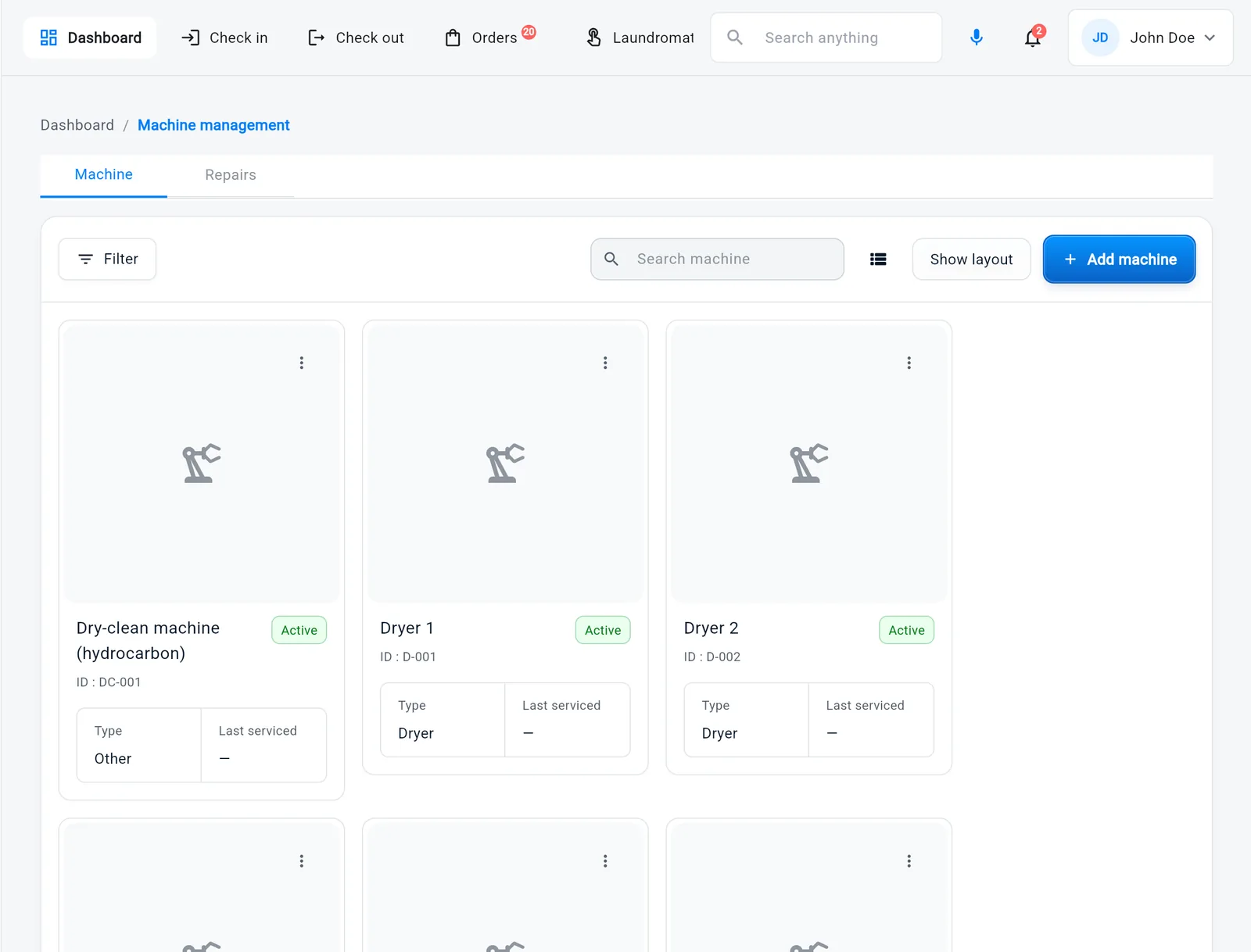Click the Machine management breadcrumb
This screenshot has width=1251, height=952.
click(x=213, y=125)
